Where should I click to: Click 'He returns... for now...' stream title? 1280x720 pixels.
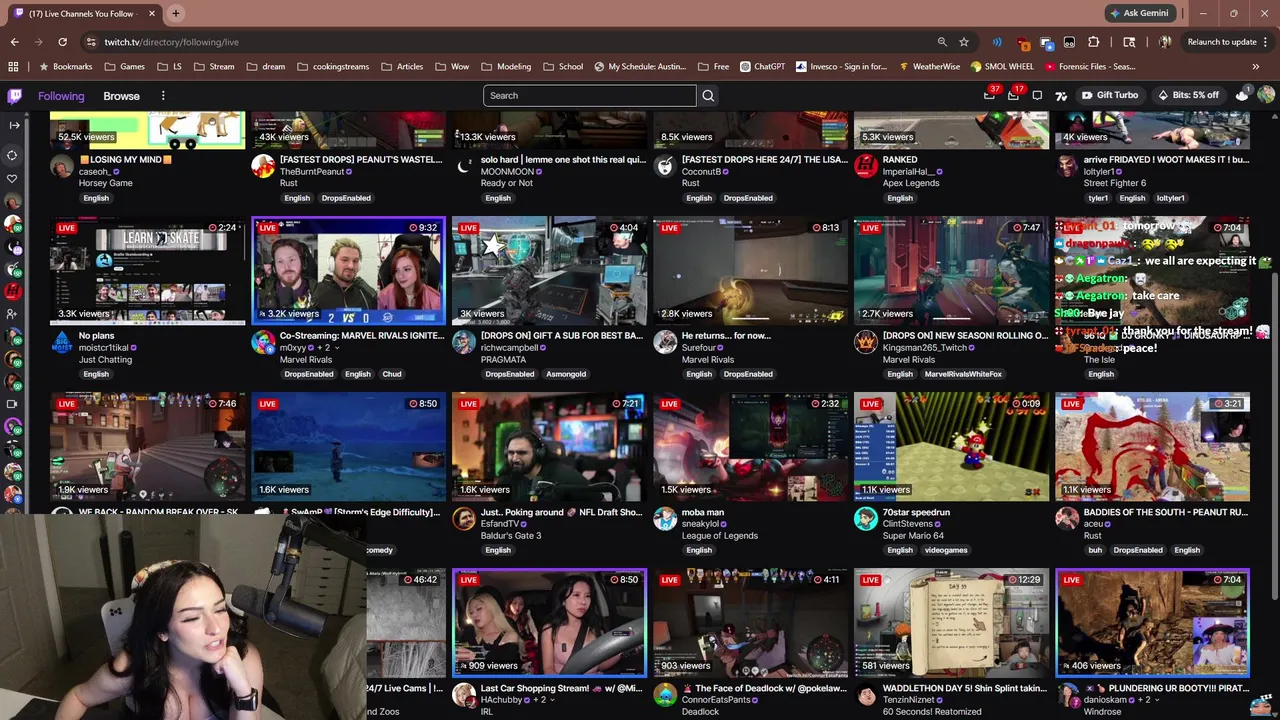tap(726, 336)
